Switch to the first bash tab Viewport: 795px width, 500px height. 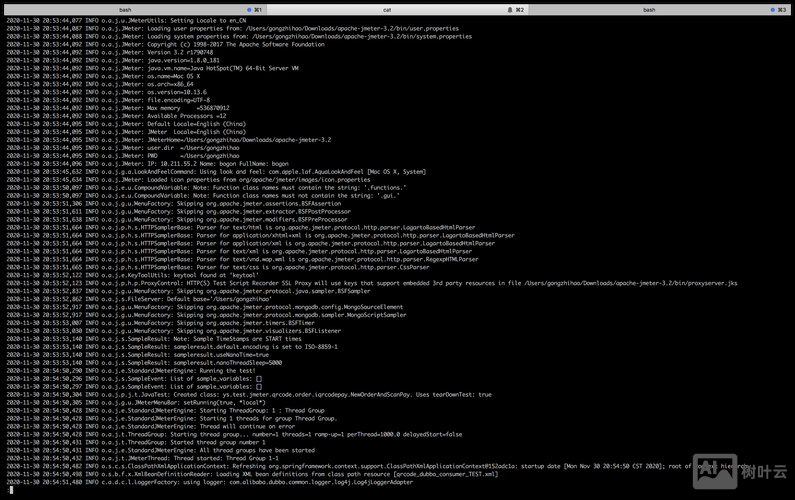coord(125,8)
